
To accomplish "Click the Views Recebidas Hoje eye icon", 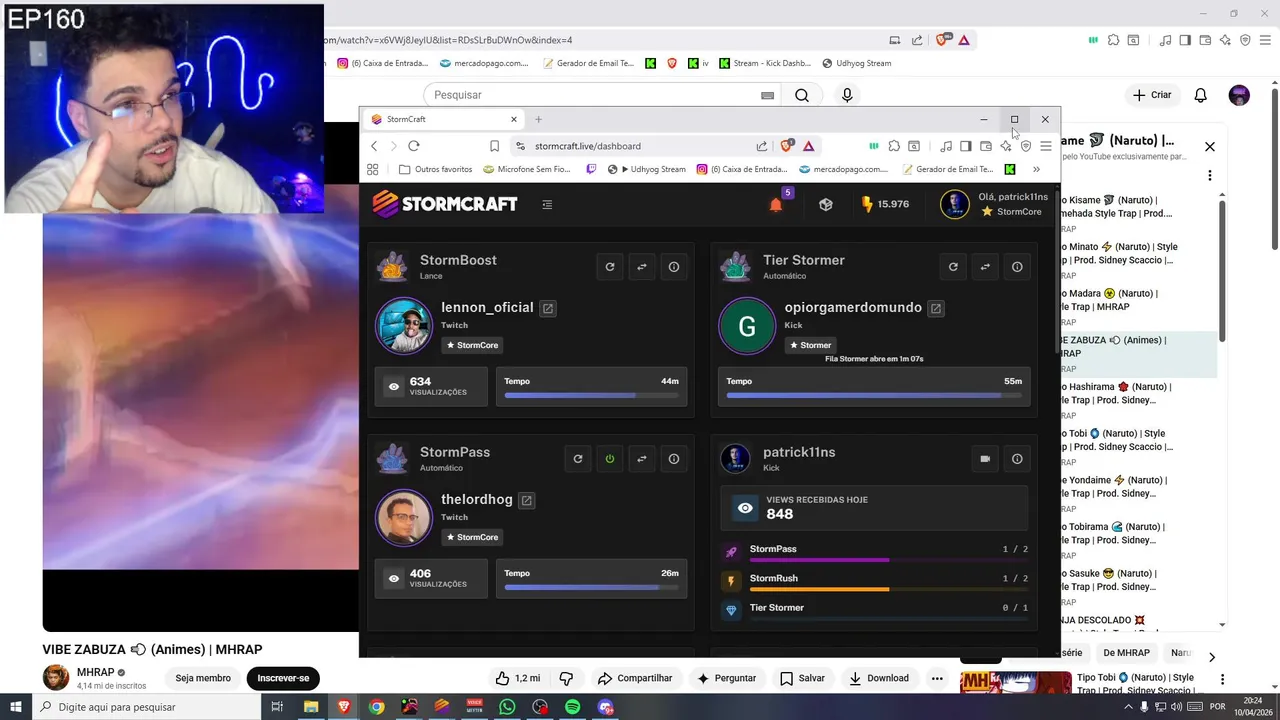I will click(x=745, y=508).
